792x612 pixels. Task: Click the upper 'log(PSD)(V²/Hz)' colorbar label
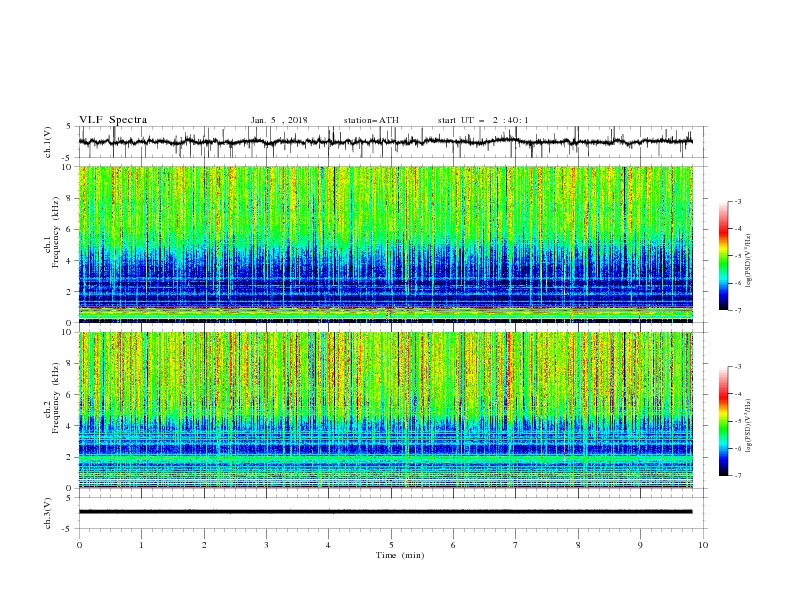point(749,261)
